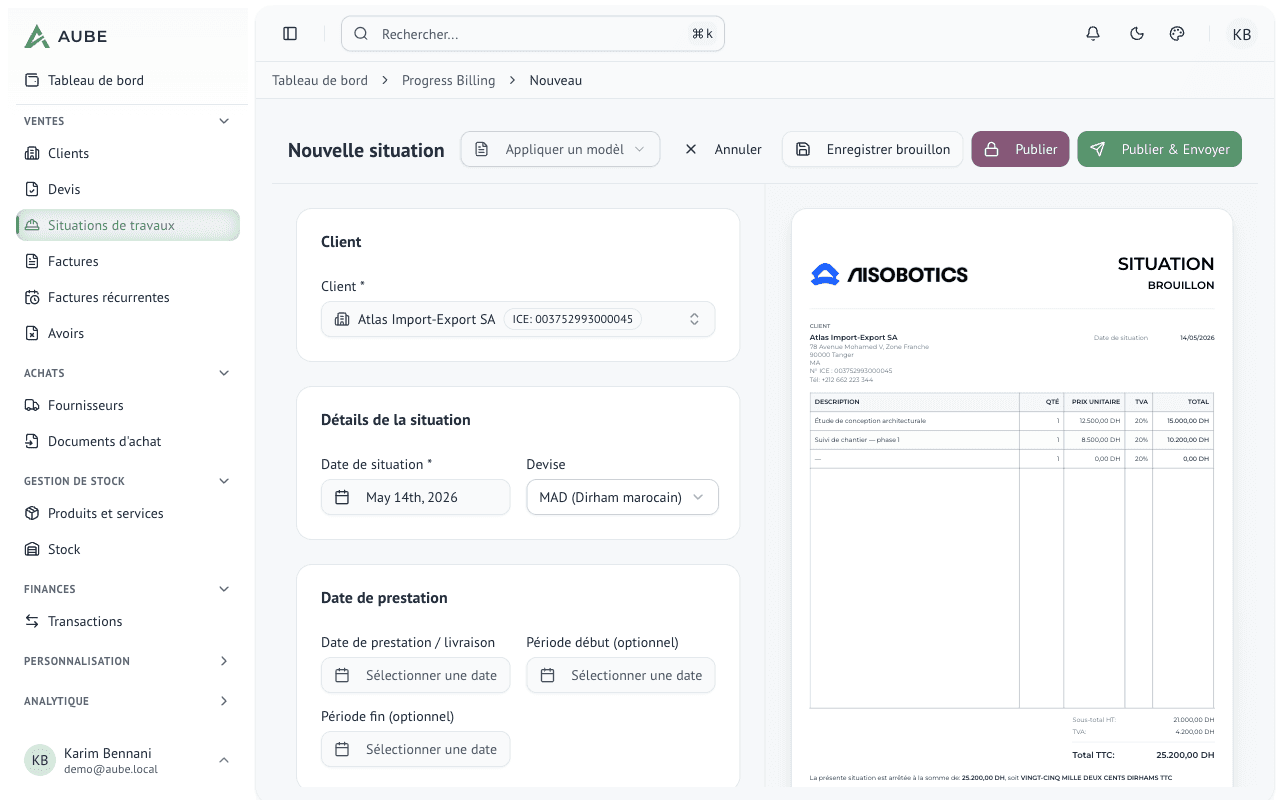Click the Documents d'achat icon
The width and height of the screenshot is (1280, 800).
(32, 441)
